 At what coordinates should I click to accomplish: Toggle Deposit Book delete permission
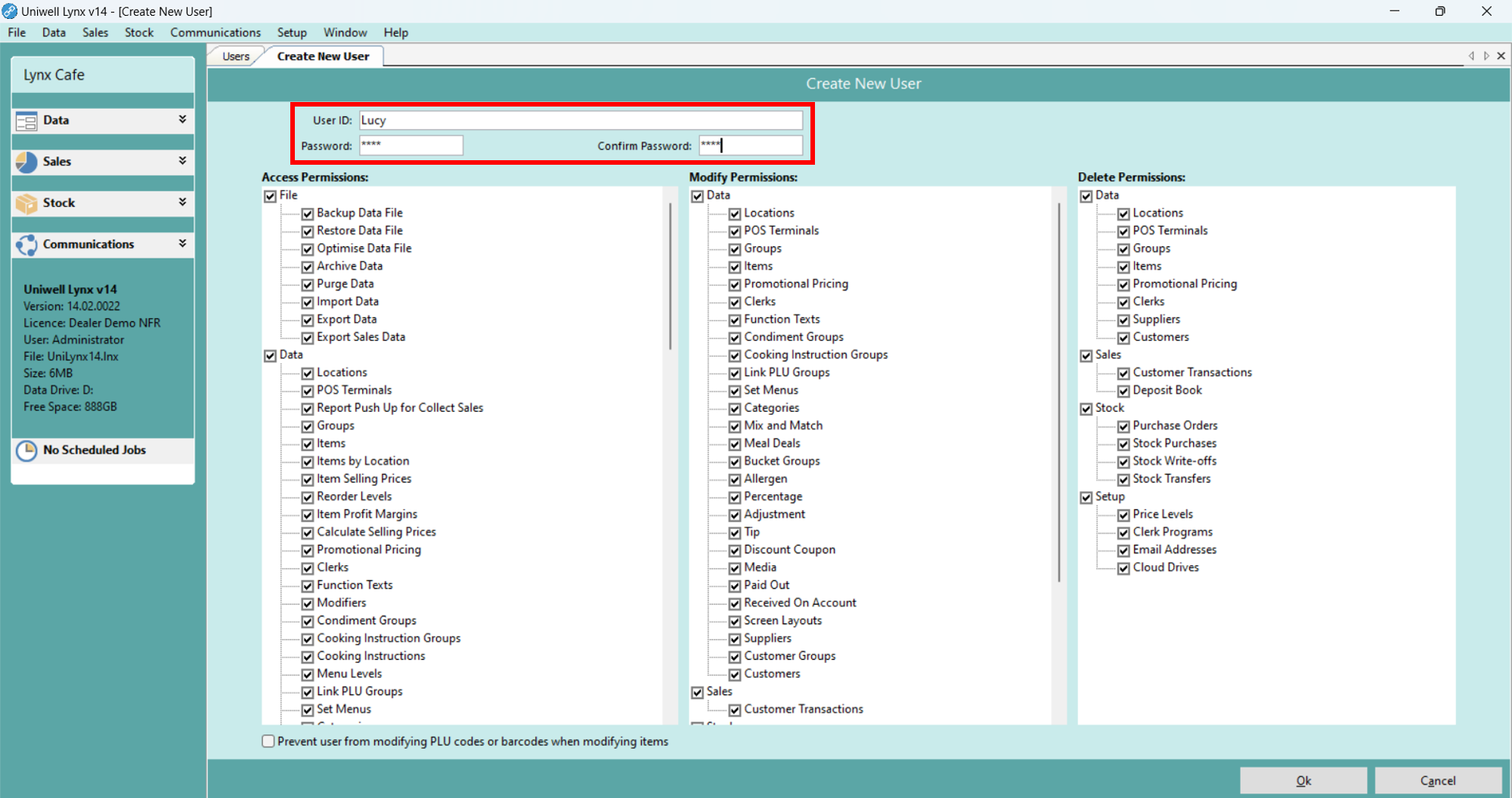pyautogui.click(x=1123, y=391)
